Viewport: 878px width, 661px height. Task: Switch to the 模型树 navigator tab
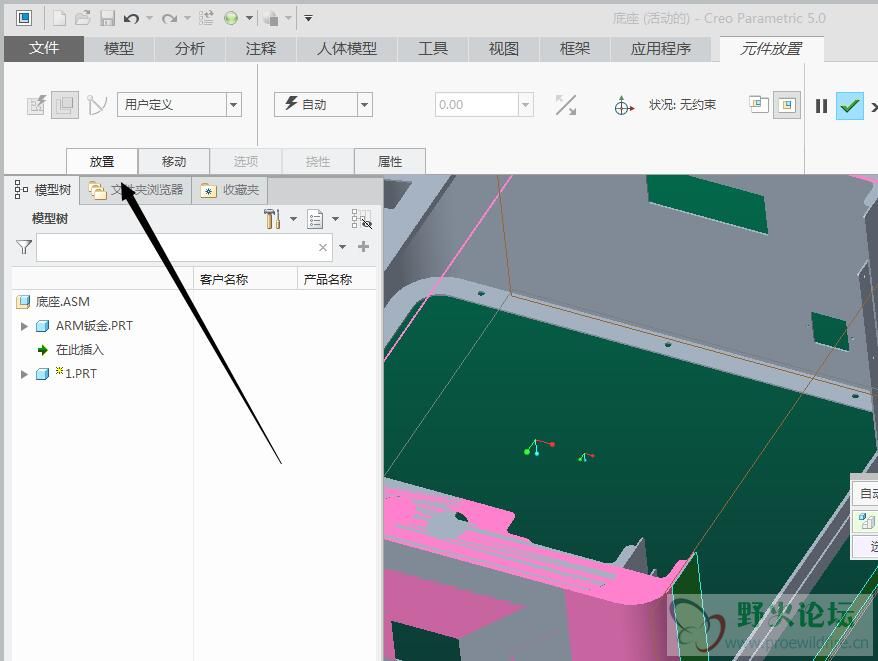pyautogui.click(x=43, y=190)
